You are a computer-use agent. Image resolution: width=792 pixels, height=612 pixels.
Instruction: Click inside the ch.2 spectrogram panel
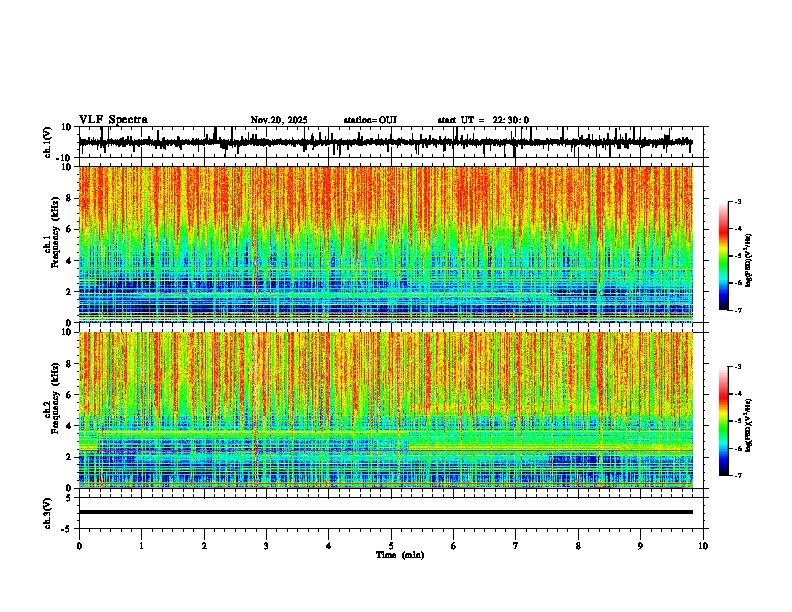[x=391, y=410]
